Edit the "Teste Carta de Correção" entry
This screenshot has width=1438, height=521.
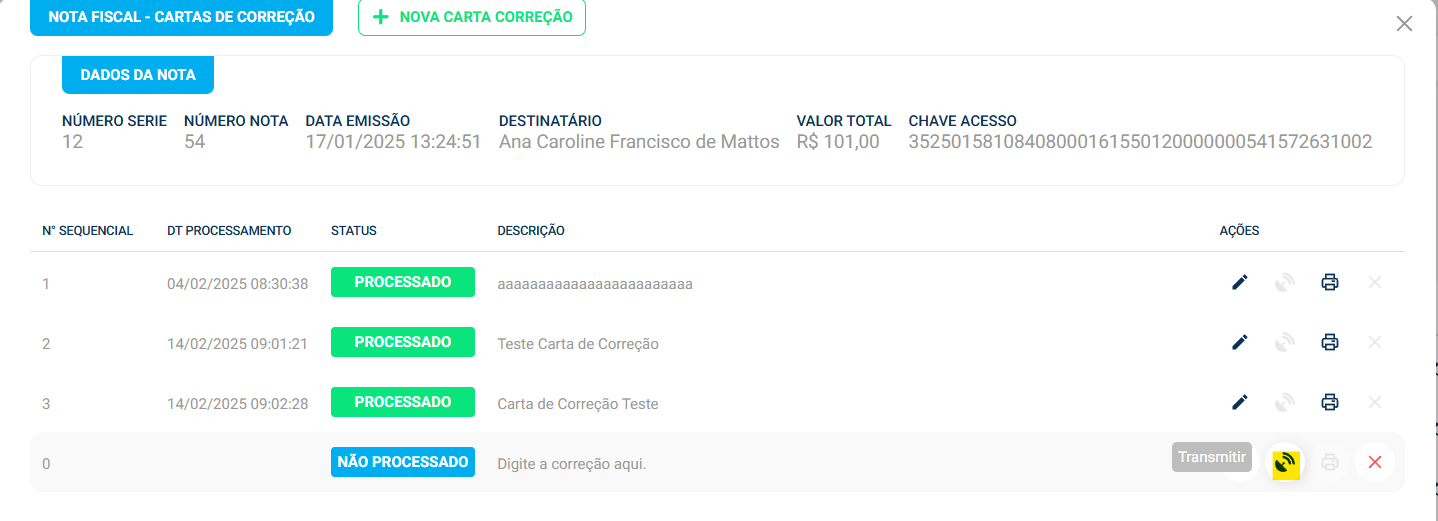point(1240,343)
